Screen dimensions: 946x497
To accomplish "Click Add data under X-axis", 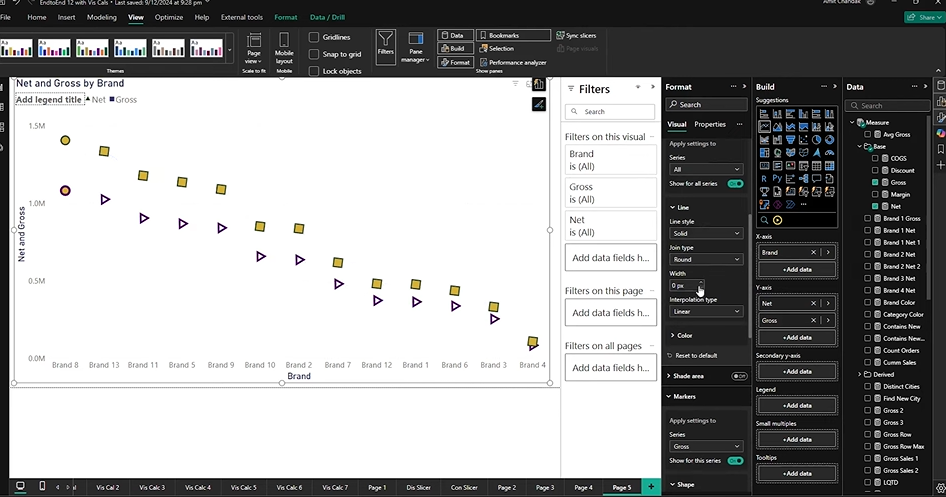I will point(797,270).
